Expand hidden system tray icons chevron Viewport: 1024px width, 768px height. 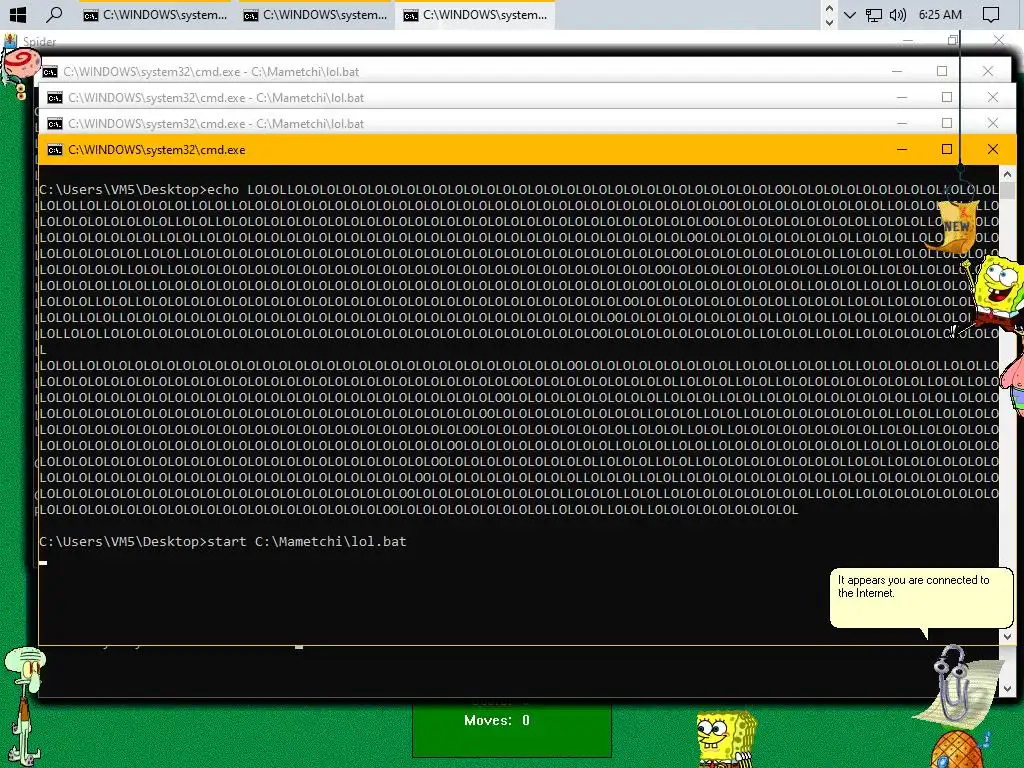click(x=850, y=15)
